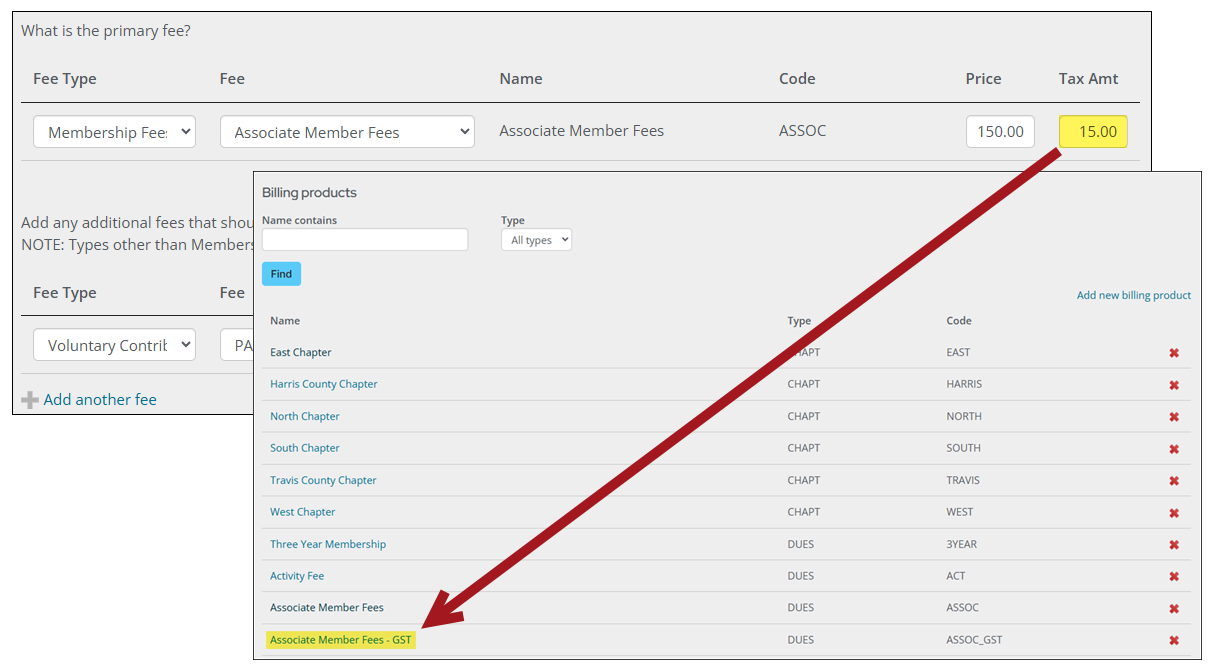
Task: Remove the North Chapter row
Action: (x=1174, y=417)
